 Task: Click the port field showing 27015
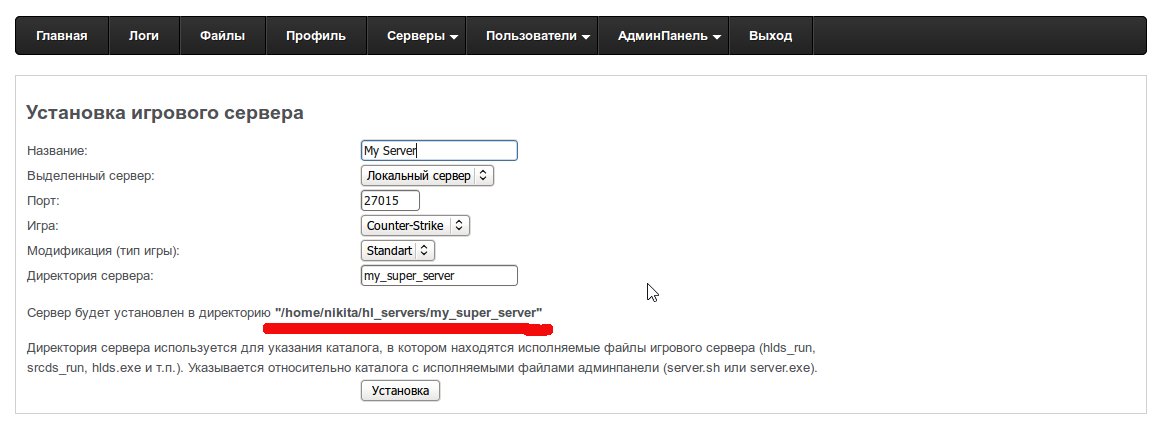(x=390, y=201)
